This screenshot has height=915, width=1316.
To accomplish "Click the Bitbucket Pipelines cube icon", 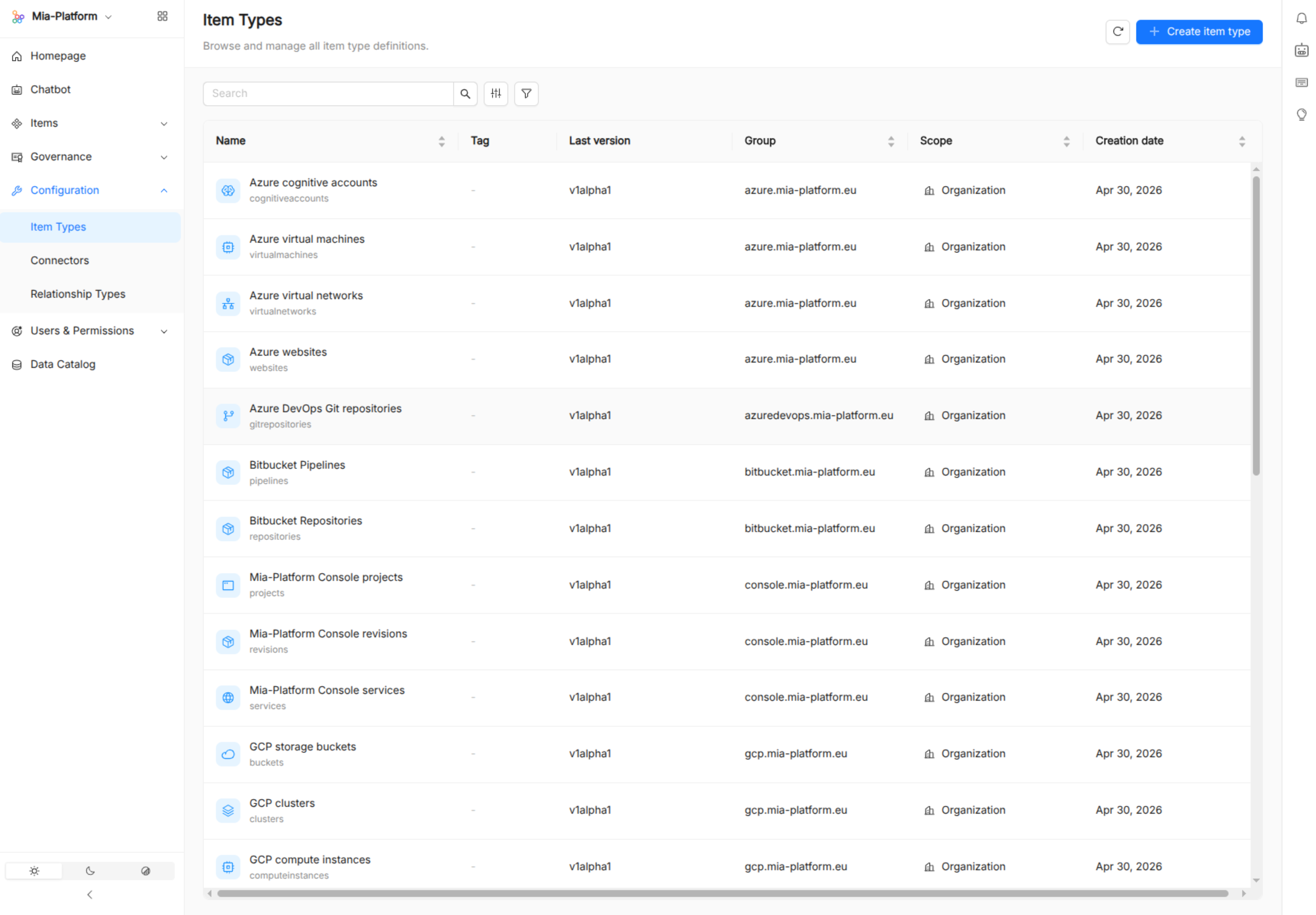I will pos(228,472).
